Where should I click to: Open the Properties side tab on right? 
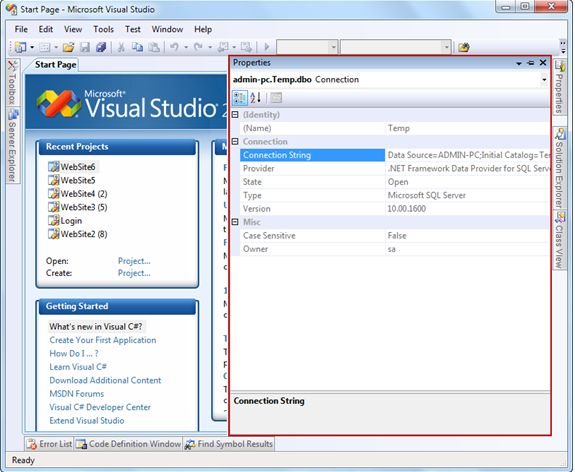(x=559, y=87)
